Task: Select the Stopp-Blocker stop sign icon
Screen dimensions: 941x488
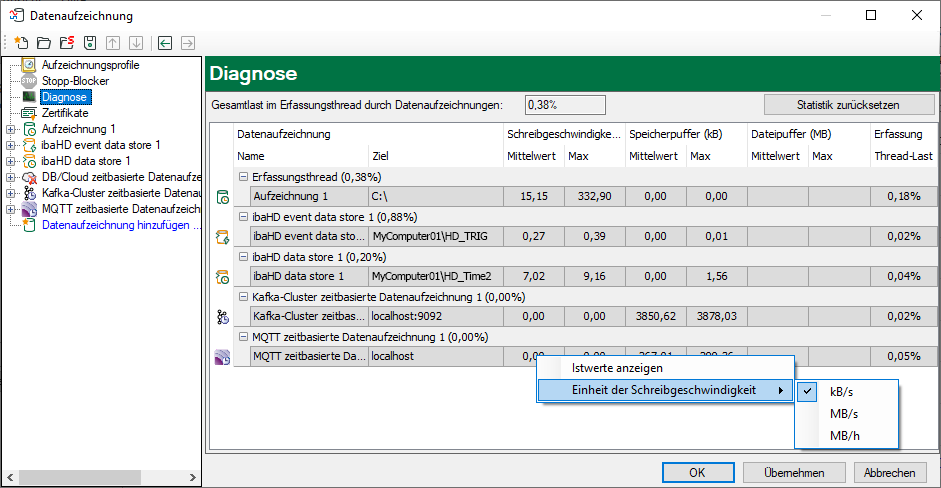Action: point(29,81)
